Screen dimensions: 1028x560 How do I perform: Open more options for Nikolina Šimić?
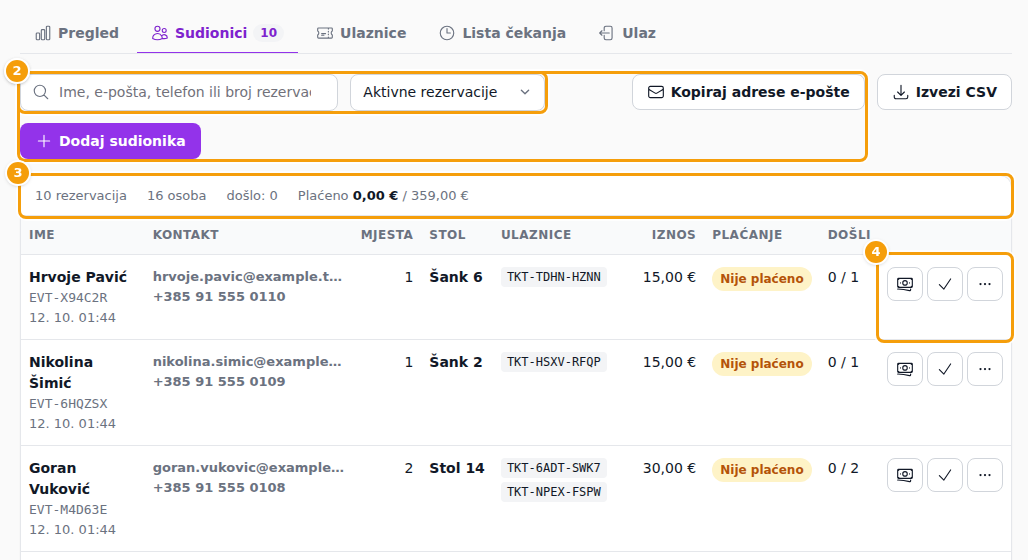pyautogui.click(x=985, y=369)
